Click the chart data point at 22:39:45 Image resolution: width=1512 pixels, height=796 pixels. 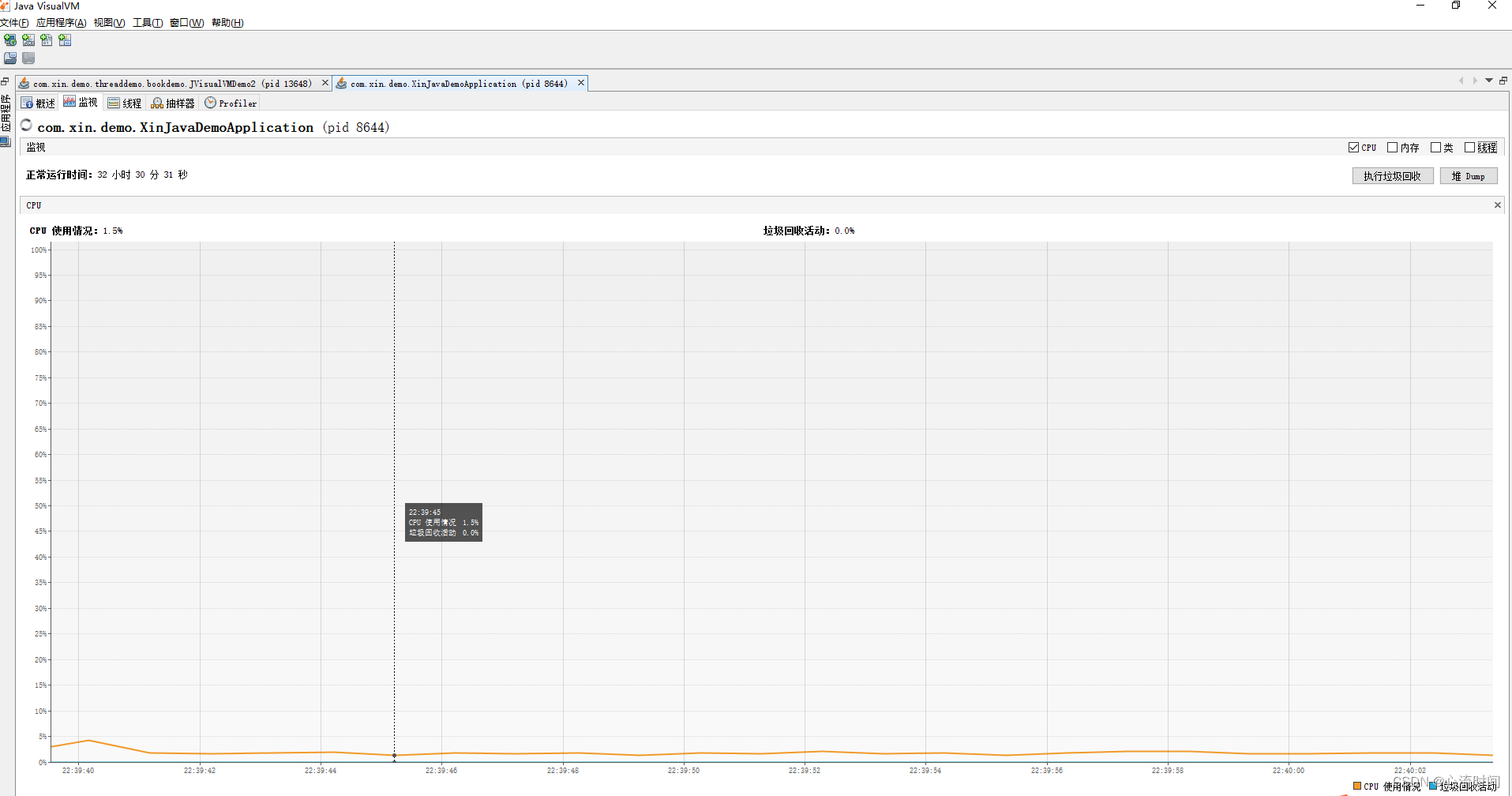[x=395, y=756]
